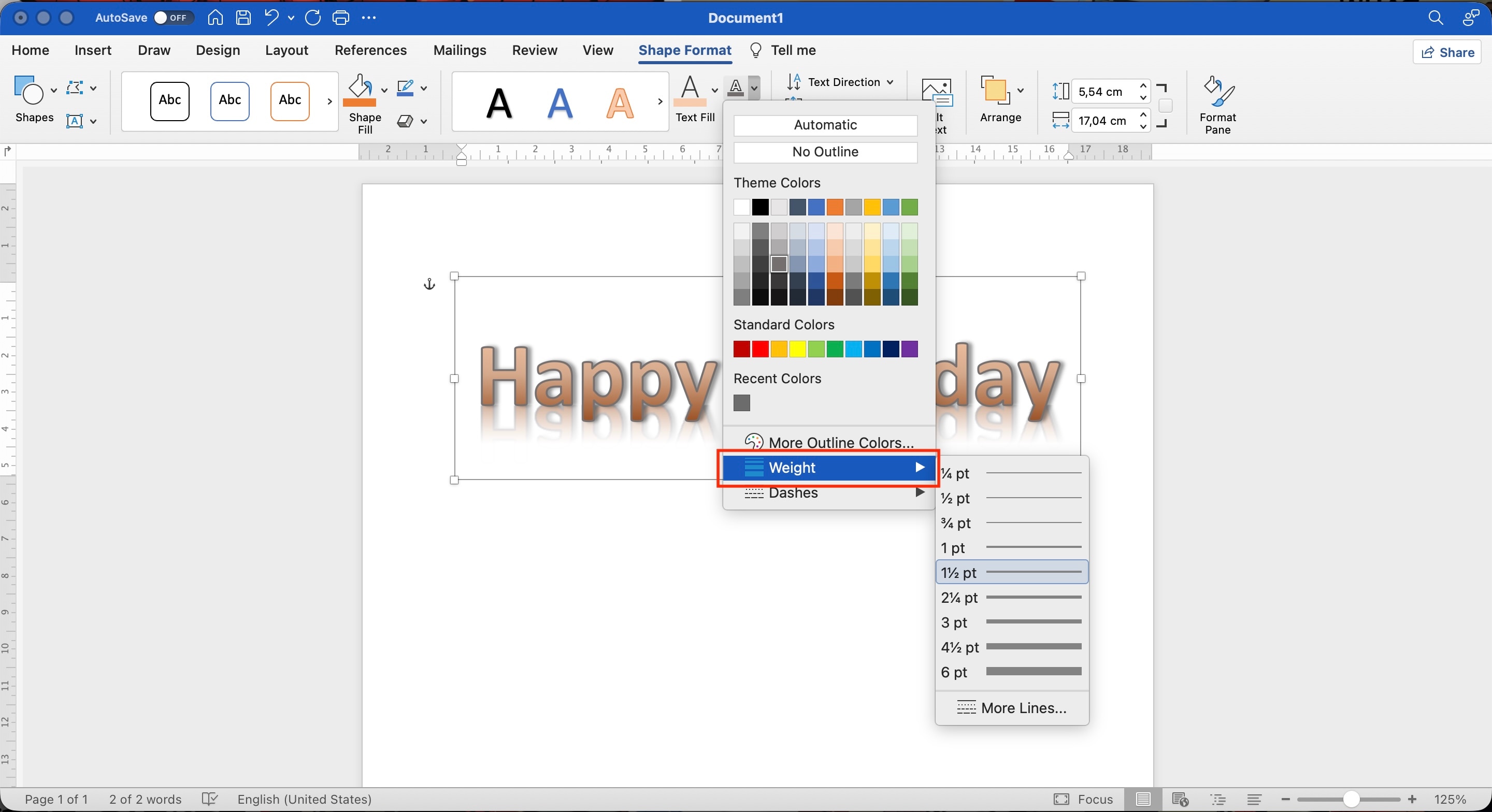This screenshot has width=1492, height=812.
Task: Pick the purple standard color swatch
Action: coord(909,349)
